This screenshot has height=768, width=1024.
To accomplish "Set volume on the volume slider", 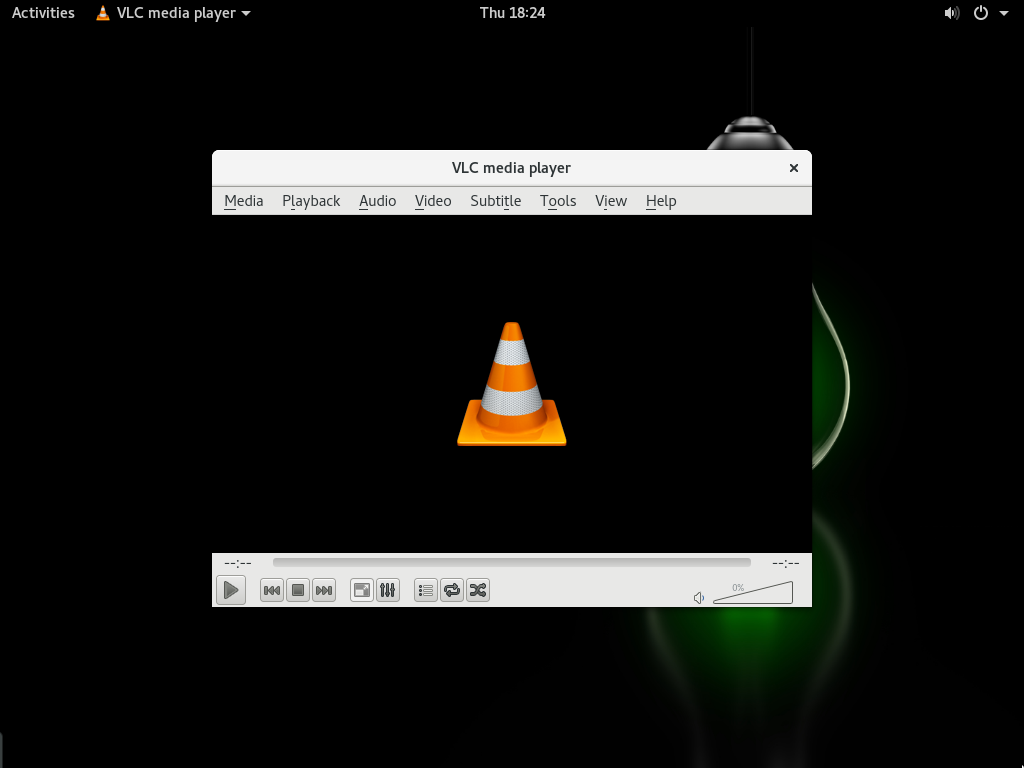I will (755, 595).
